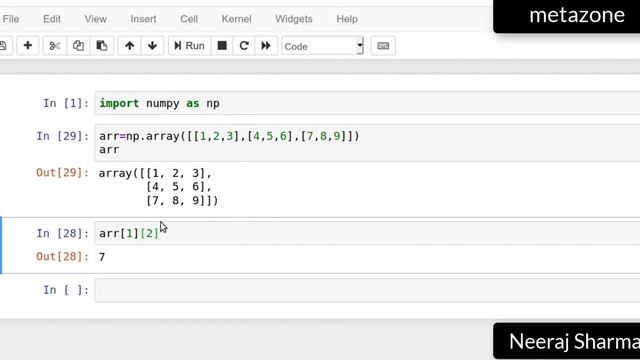Open the File menu
Image resolution: width=640 pixels, height=360 pixels.
11,19
